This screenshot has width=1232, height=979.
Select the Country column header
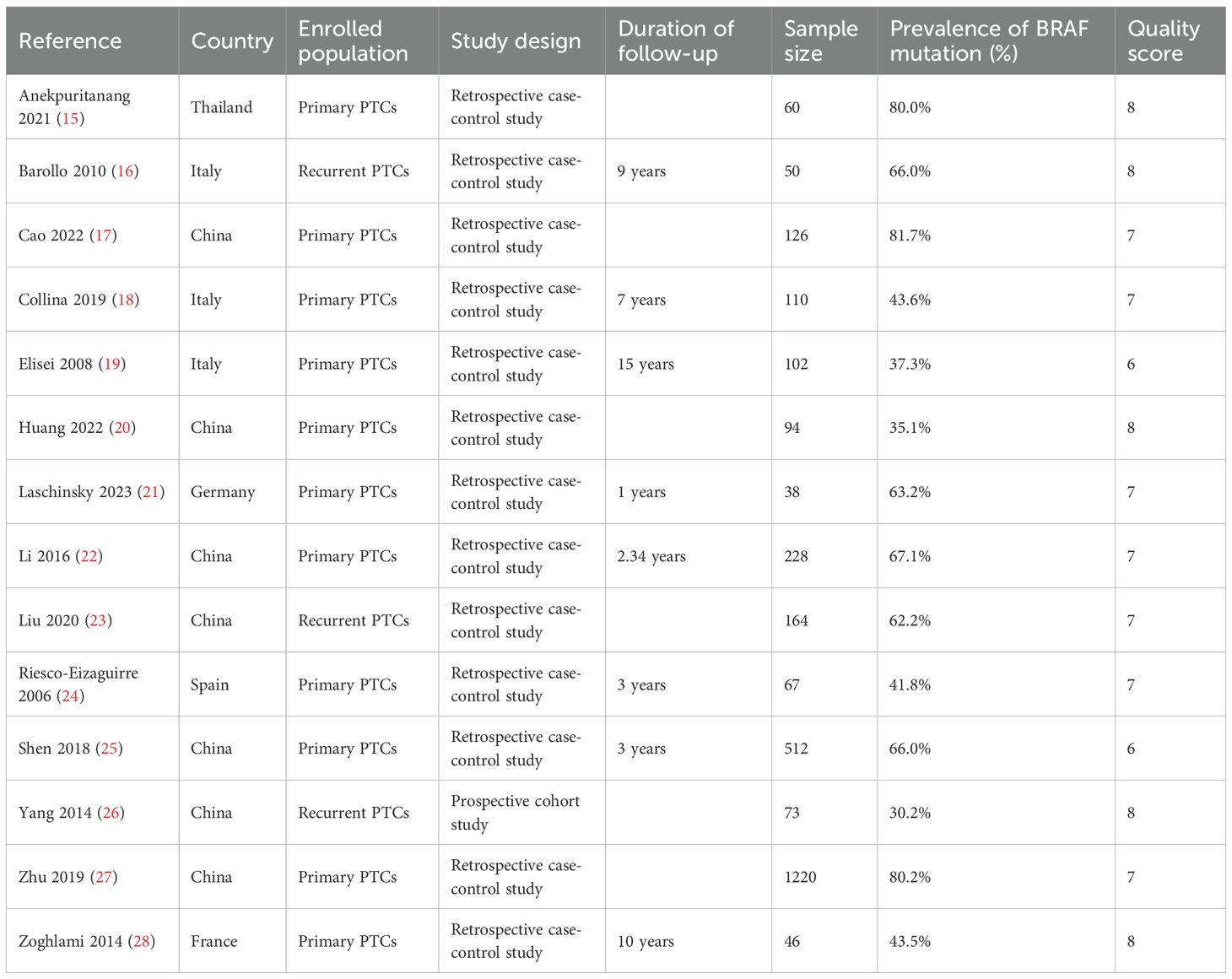(x=232, y=41)
